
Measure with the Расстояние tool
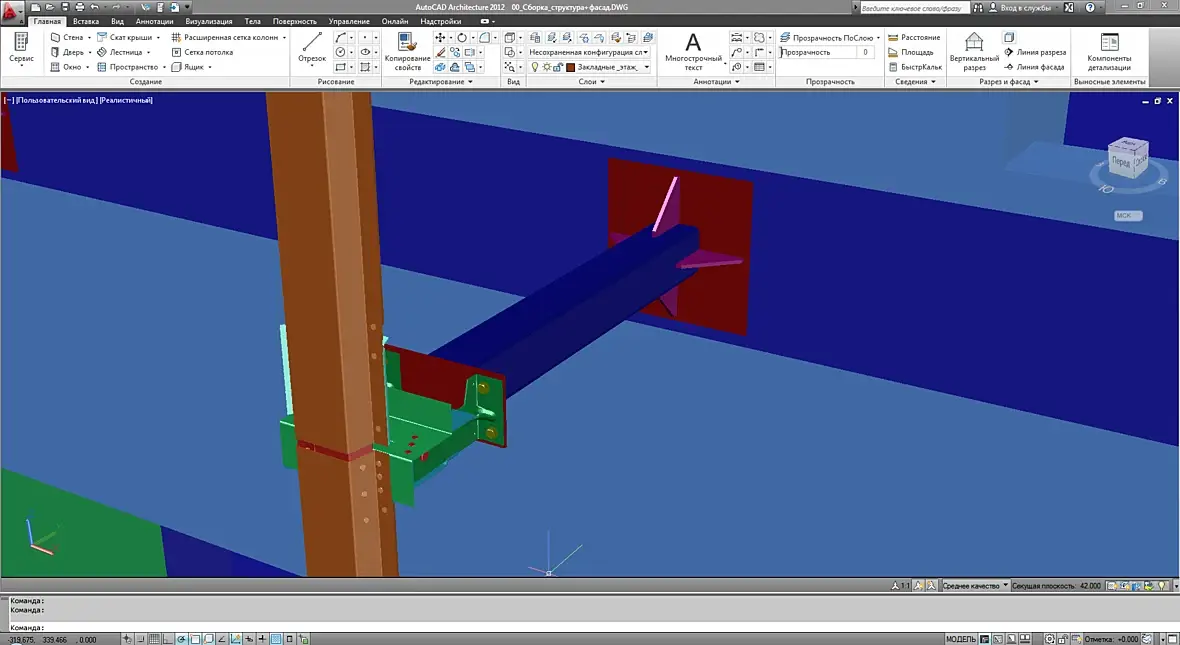coord(914,37)
